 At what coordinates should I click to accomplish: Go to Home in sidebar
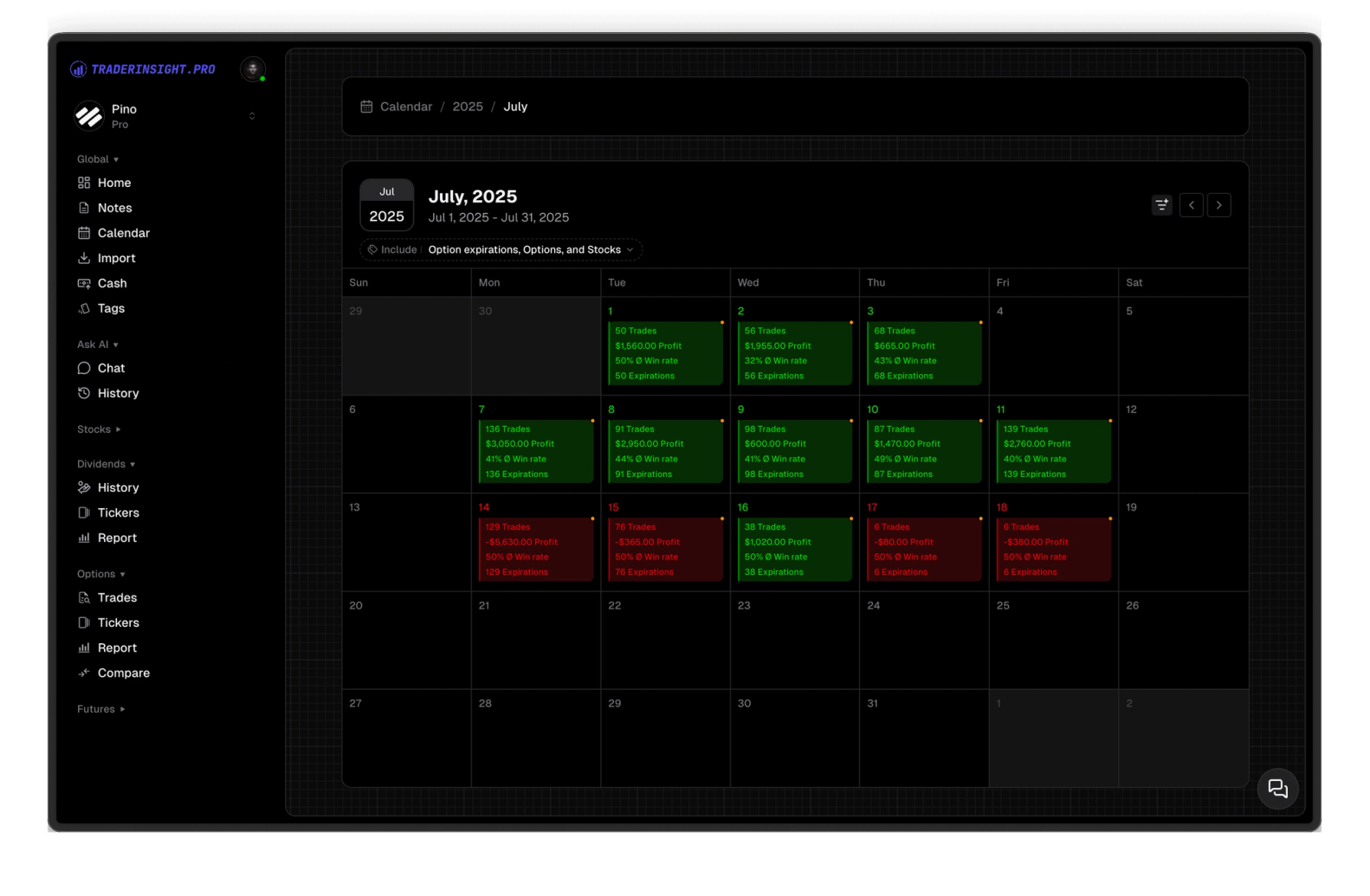[x=114, y=183]
